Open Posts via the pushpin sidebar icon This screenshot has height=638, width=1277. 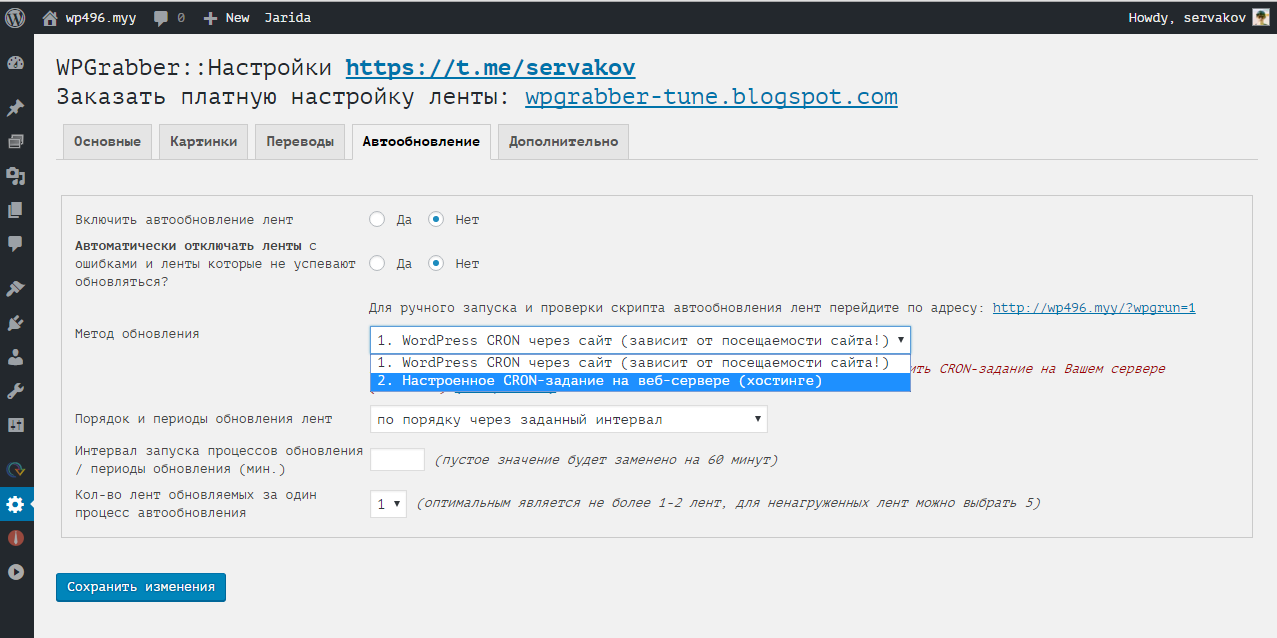15,108
